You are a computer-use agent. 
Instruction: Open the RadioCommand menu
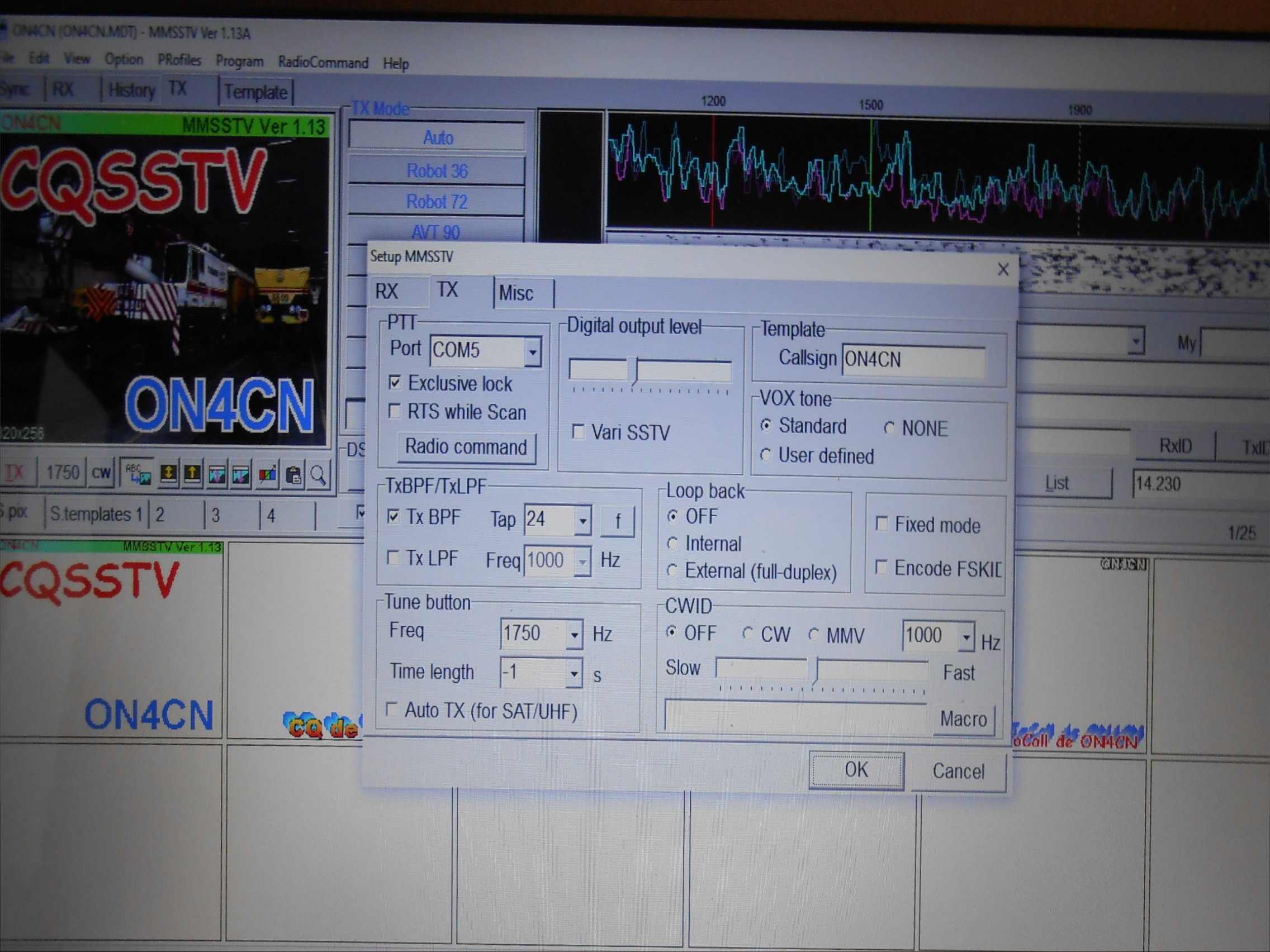(323, 62)
